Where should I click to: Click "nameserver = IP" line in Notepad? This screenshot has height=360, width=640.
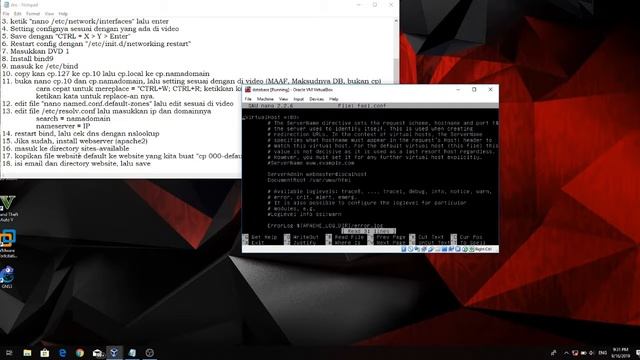pyautogui.click(x=63, y=126)
